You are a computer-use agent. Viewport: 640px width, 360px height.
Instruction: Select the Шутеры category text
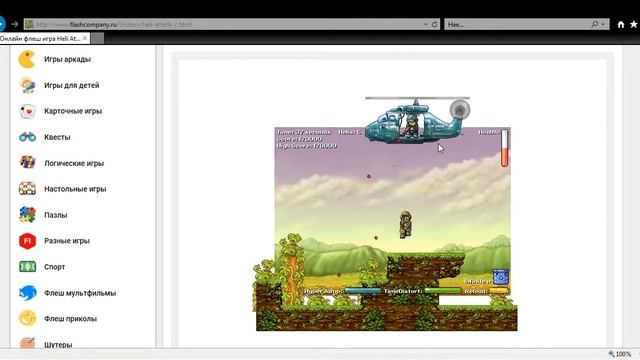[x=58, y=345]
